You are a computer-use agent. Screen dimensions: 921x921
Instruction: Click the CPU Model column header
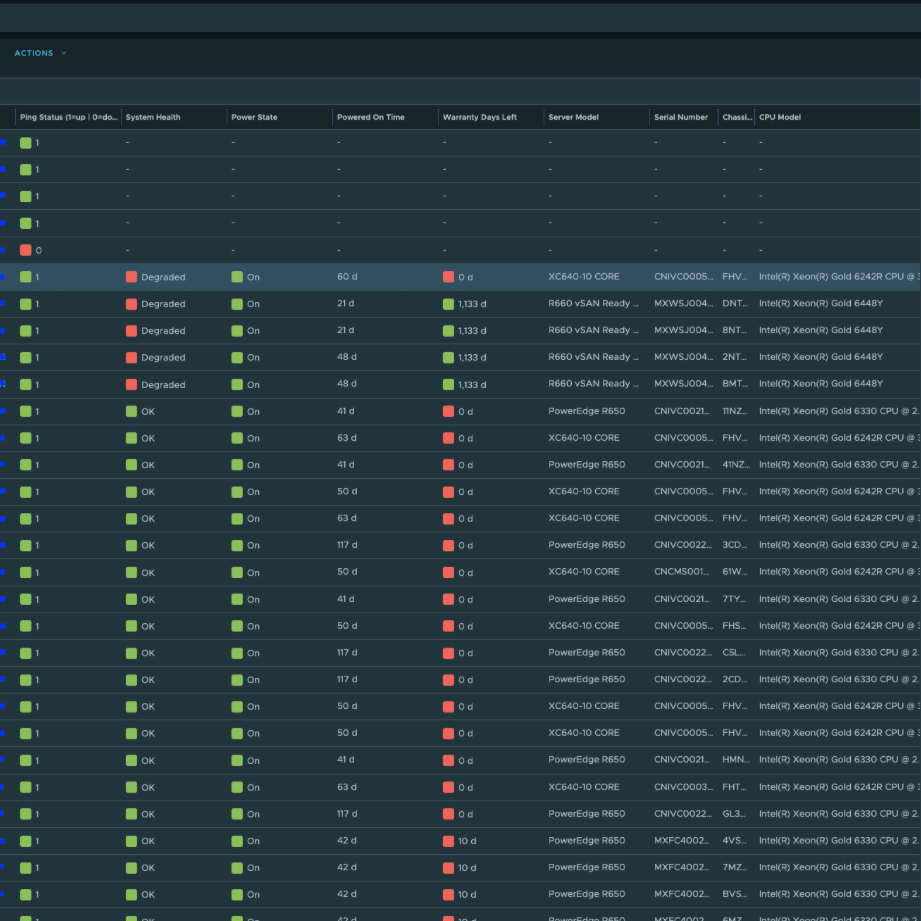tap(780, 117)
